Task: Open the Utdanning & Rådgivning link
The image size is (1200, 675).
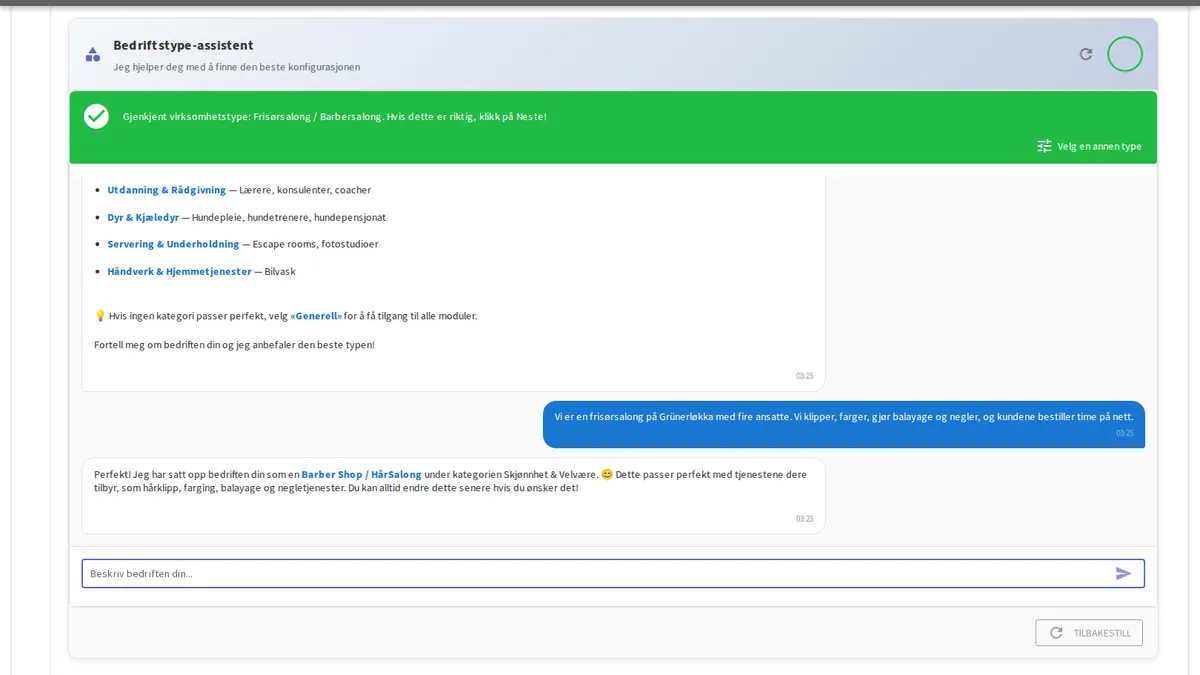Action: pos(167,190)
